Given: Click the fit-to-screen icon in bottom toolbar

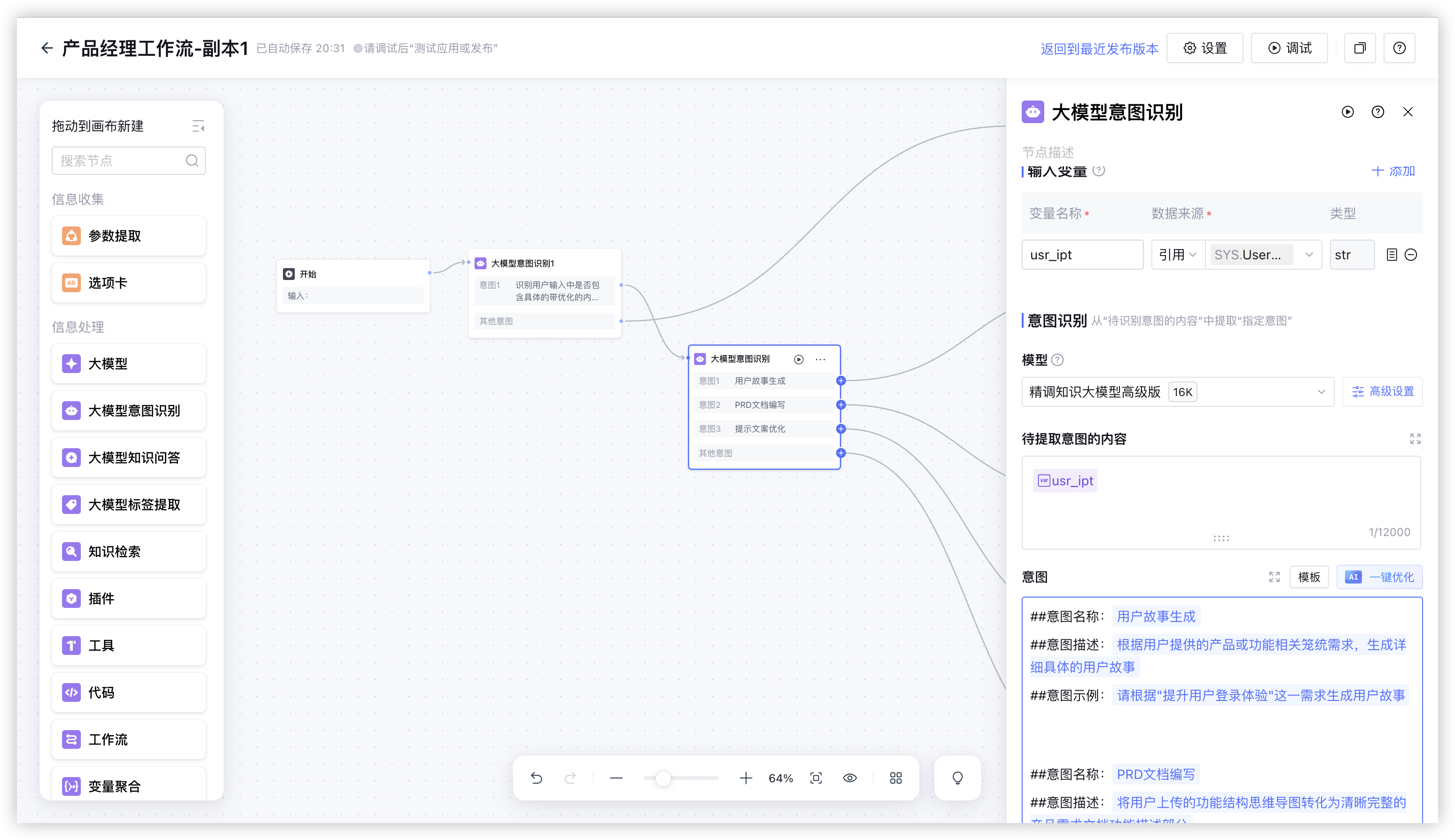Looking at the screenshot, I should click(816, 778).
